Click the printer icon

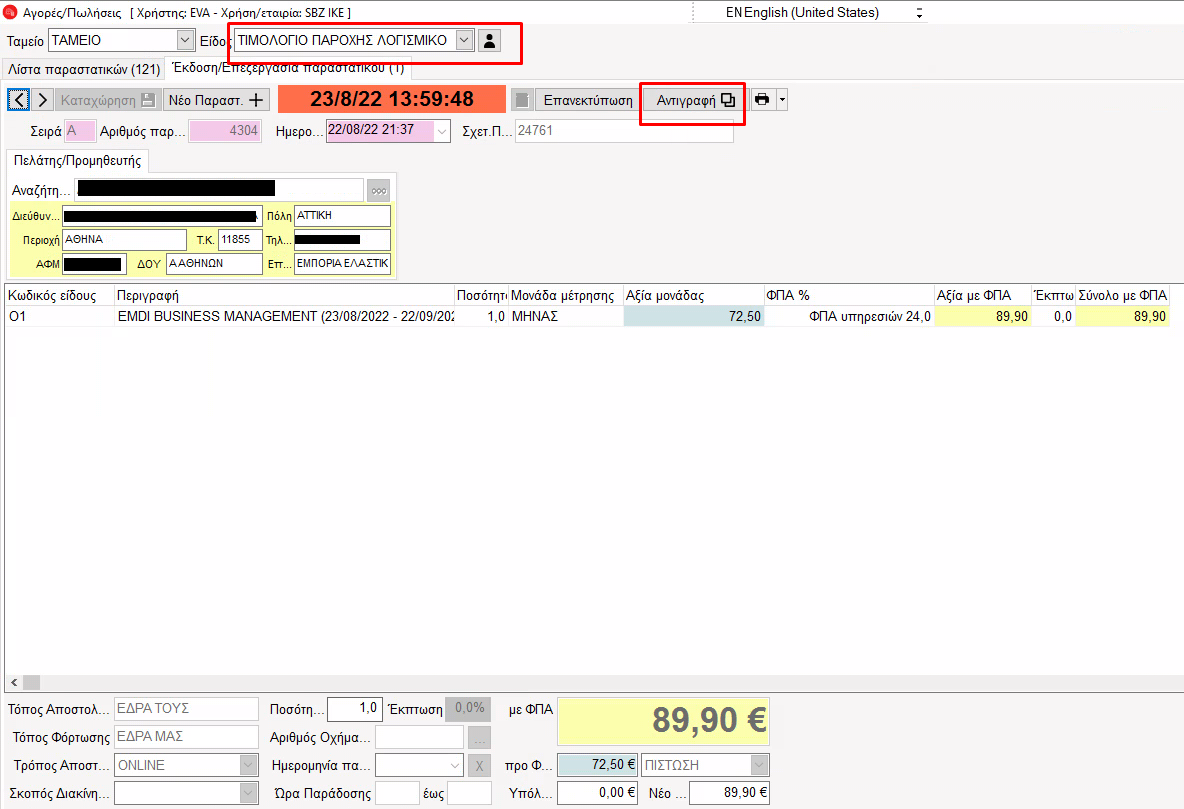click(762, 100)
